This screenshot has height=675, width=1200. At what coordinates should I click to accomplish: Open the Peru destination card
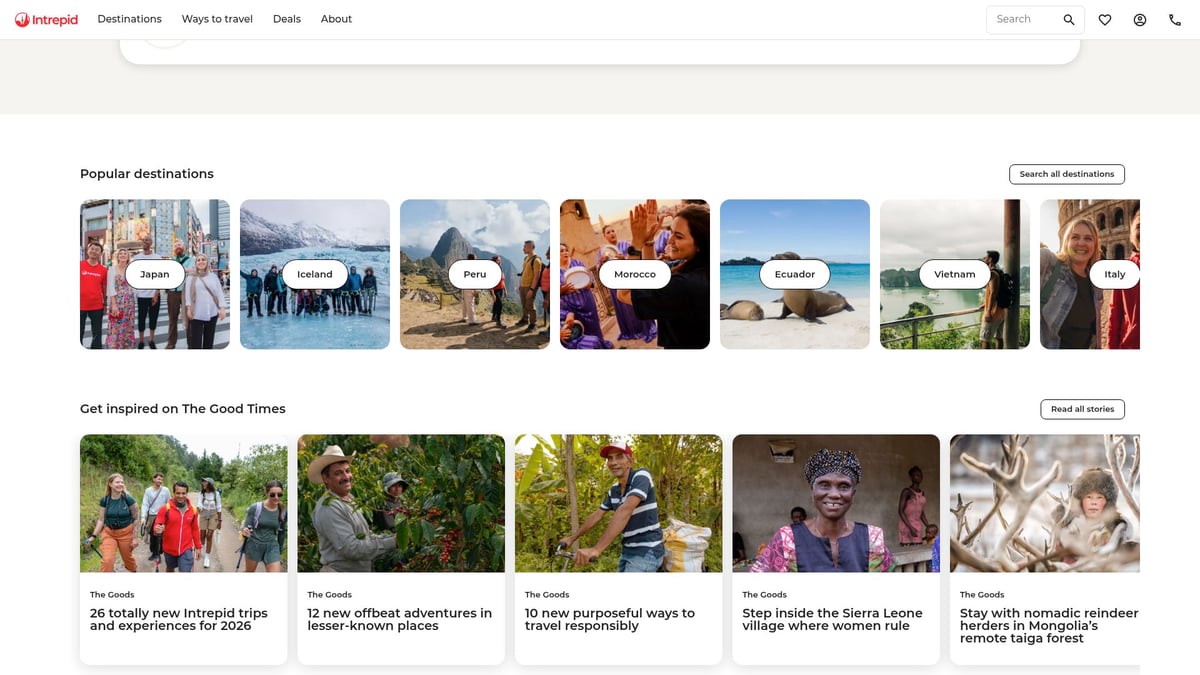pos(475,274)
